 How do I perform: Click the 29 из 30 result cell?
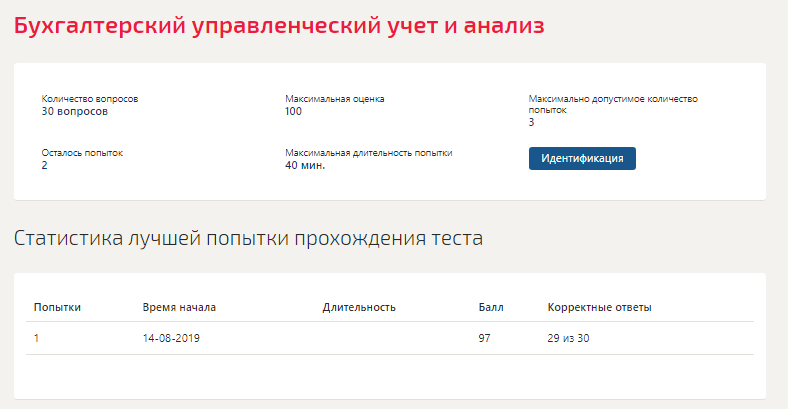(568, 338)
